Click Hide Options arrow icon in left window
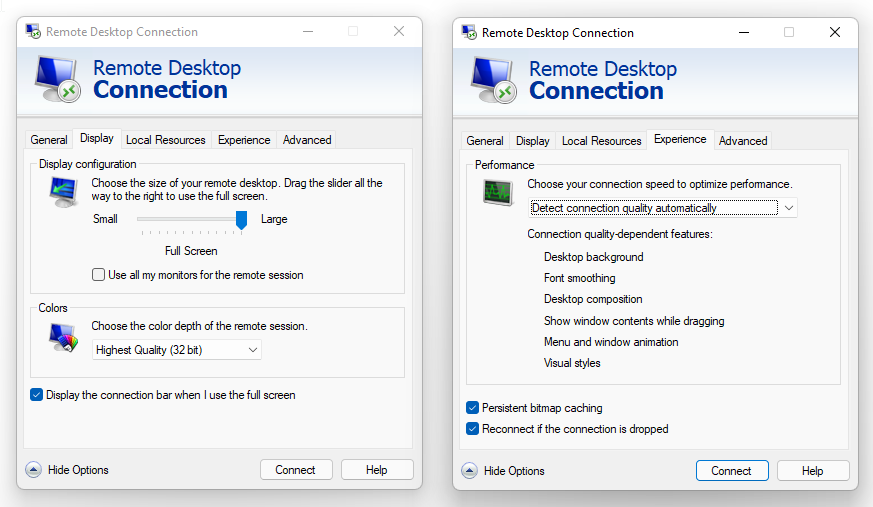 33,470
